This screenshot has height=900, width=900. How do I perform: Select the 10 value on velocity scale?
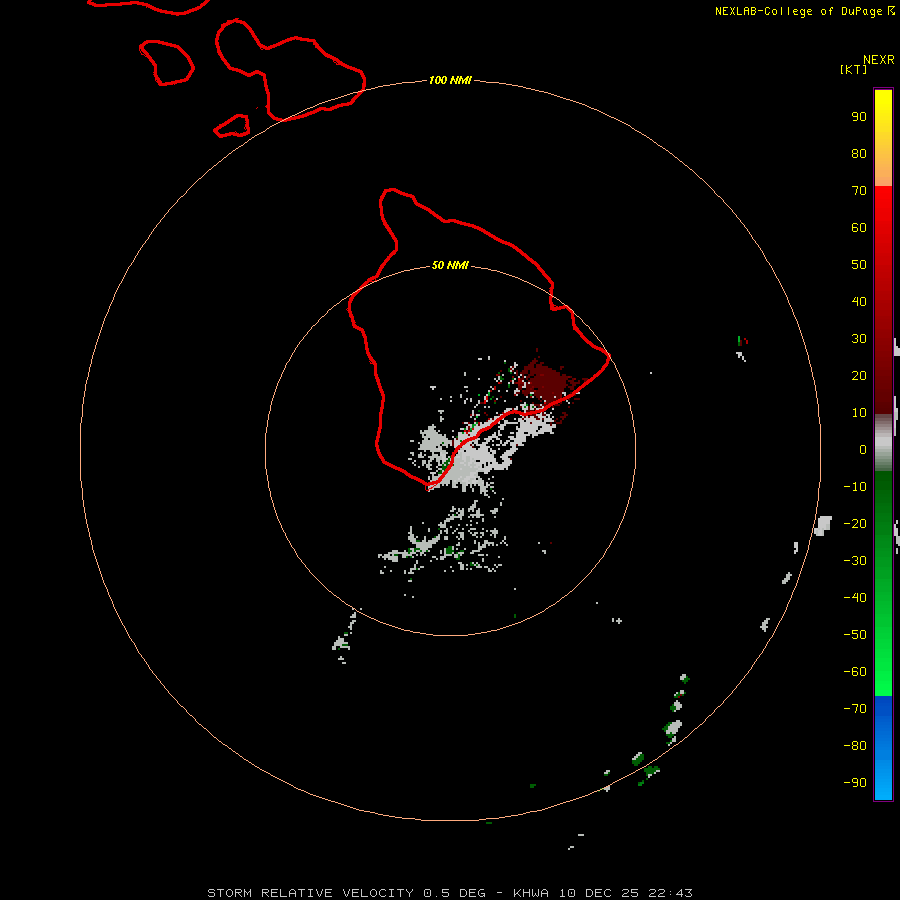(859, 413)
